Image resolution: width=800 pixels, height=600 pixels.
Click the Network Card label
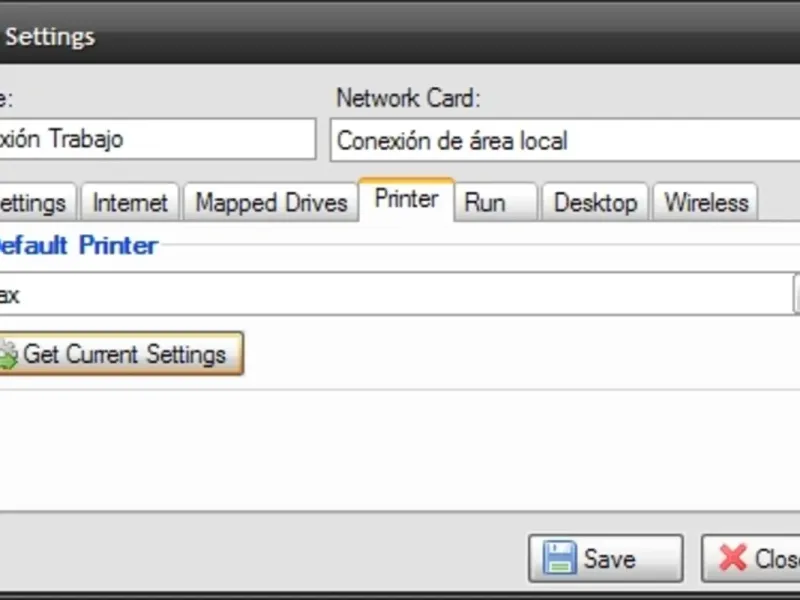tap(408, 97)
